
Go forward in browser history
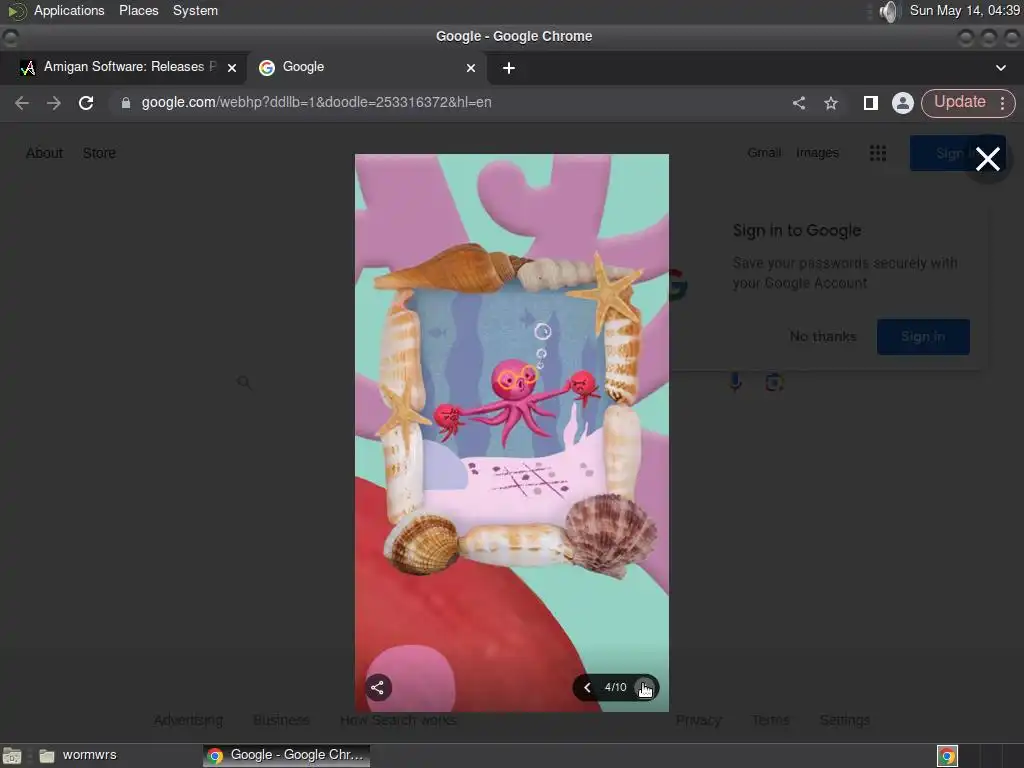click(x=54, y=103)
